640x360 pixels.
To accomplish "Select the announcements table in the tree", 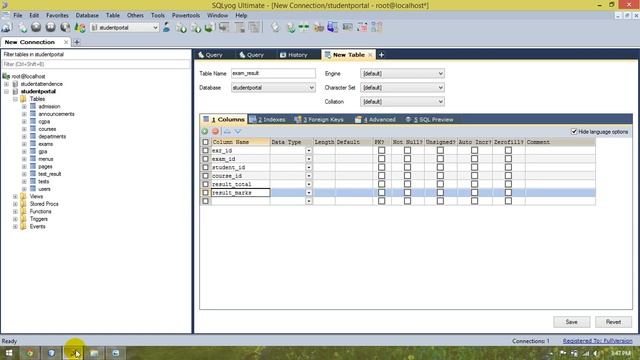I will (x=56, y=114).
